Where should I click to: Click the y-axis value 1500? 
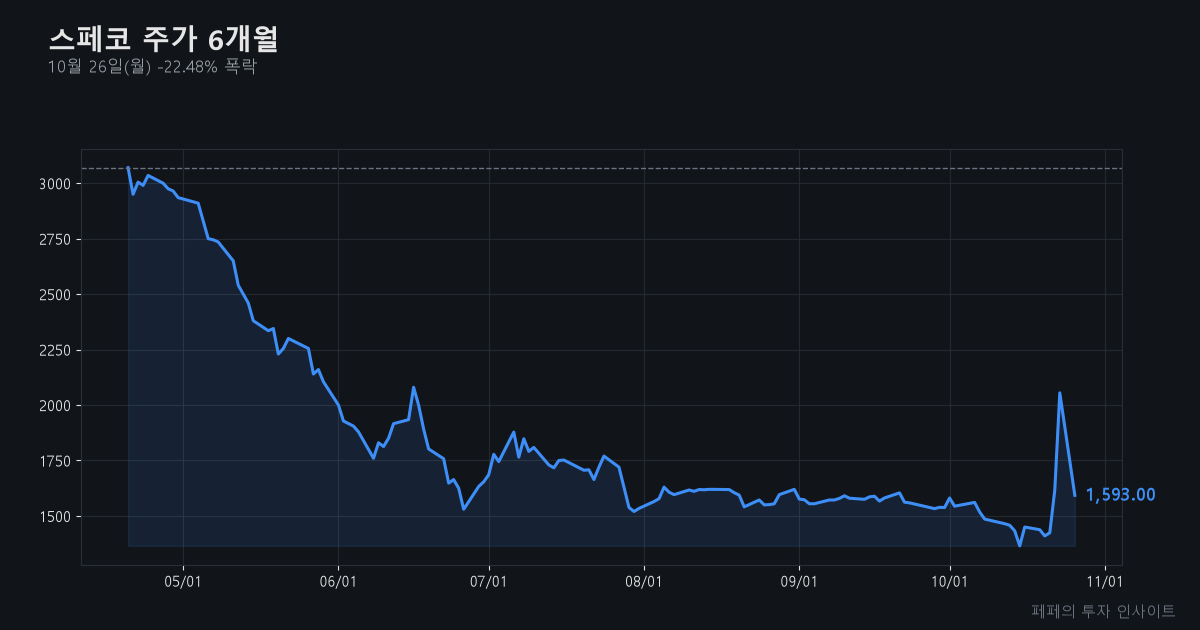tap(54, 517)
